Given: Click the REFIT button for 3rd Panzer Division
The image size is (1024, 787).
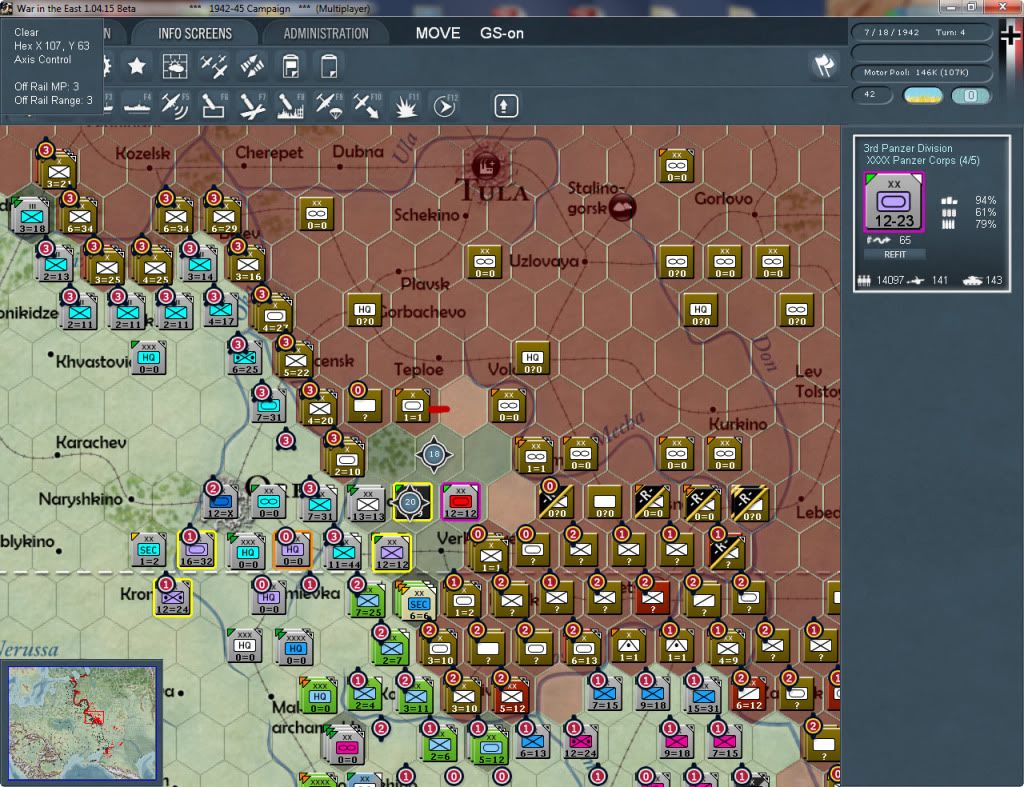Looking at the screenshot, I should coord(895,254).
